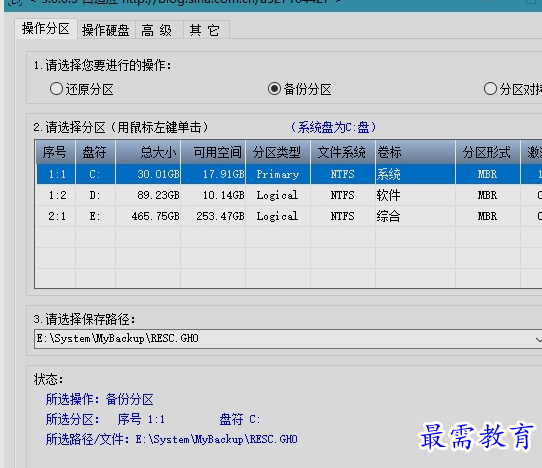
Task: Click drive letter C: cell
Action: click(95, 174)
